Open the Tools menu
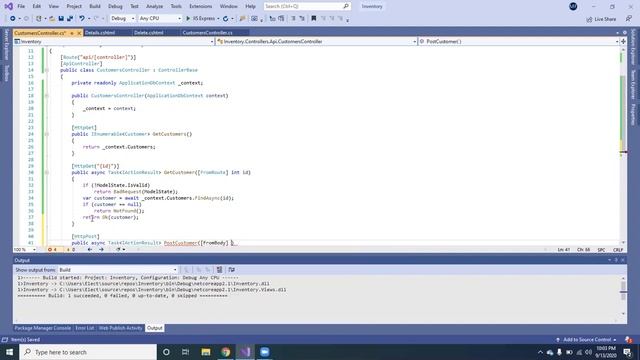Viewport: 640px width, 360px height. 176,7
